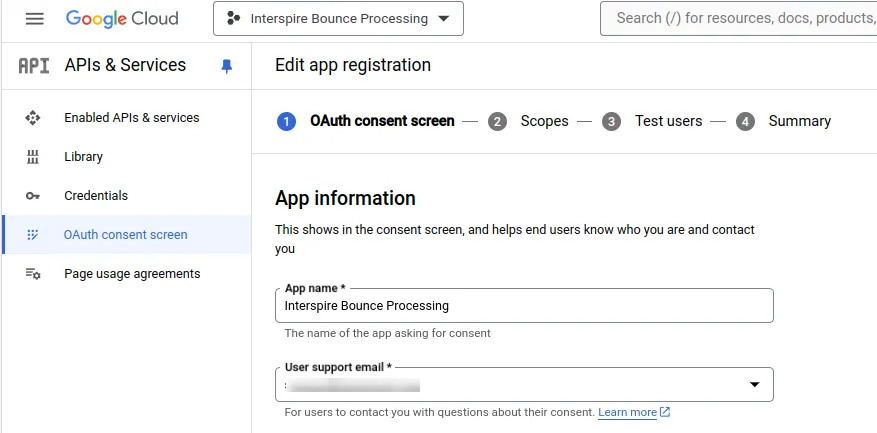877x433 pixels.
Task: Open the Interspire Bounce Processing project dropdown
Action: (x=338, y=18)
